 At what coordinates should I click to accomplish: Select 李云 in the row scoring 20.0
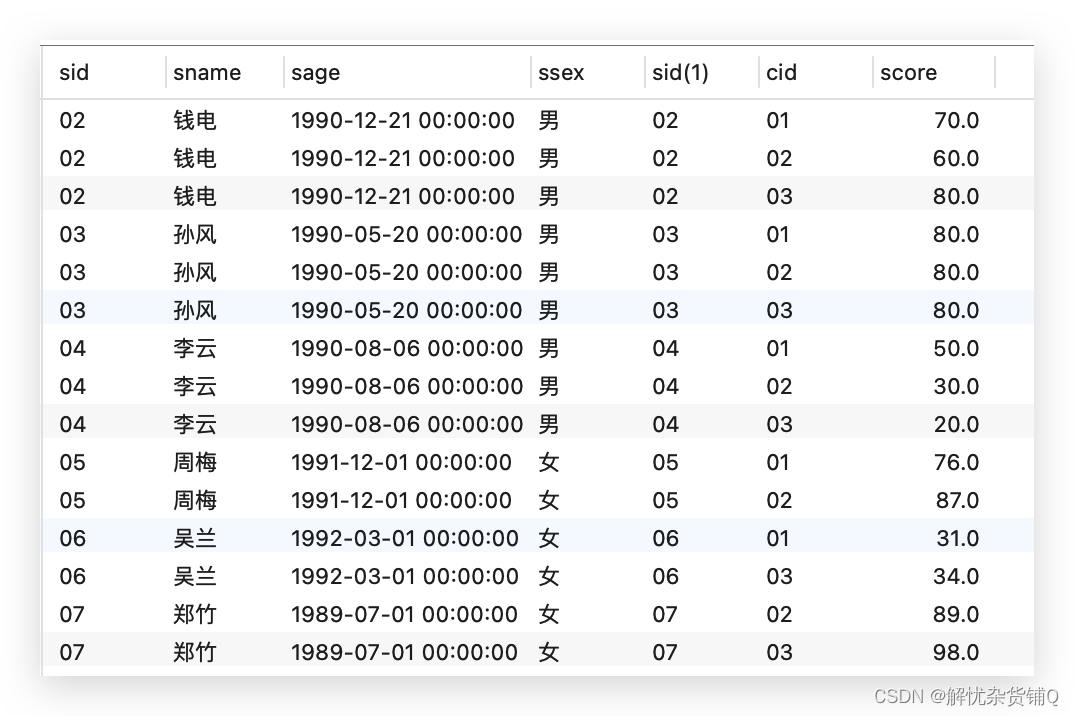[195, 425]
